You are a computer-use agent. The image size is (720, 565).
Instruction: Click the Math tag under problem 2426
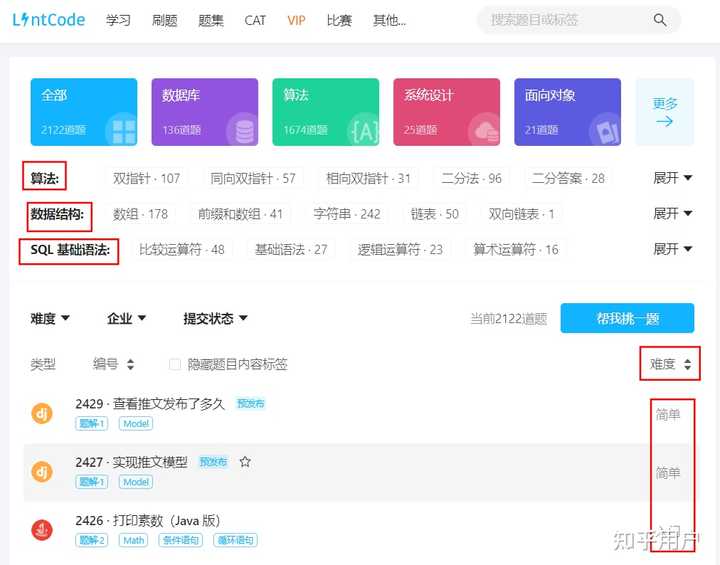tap(134, 540)
